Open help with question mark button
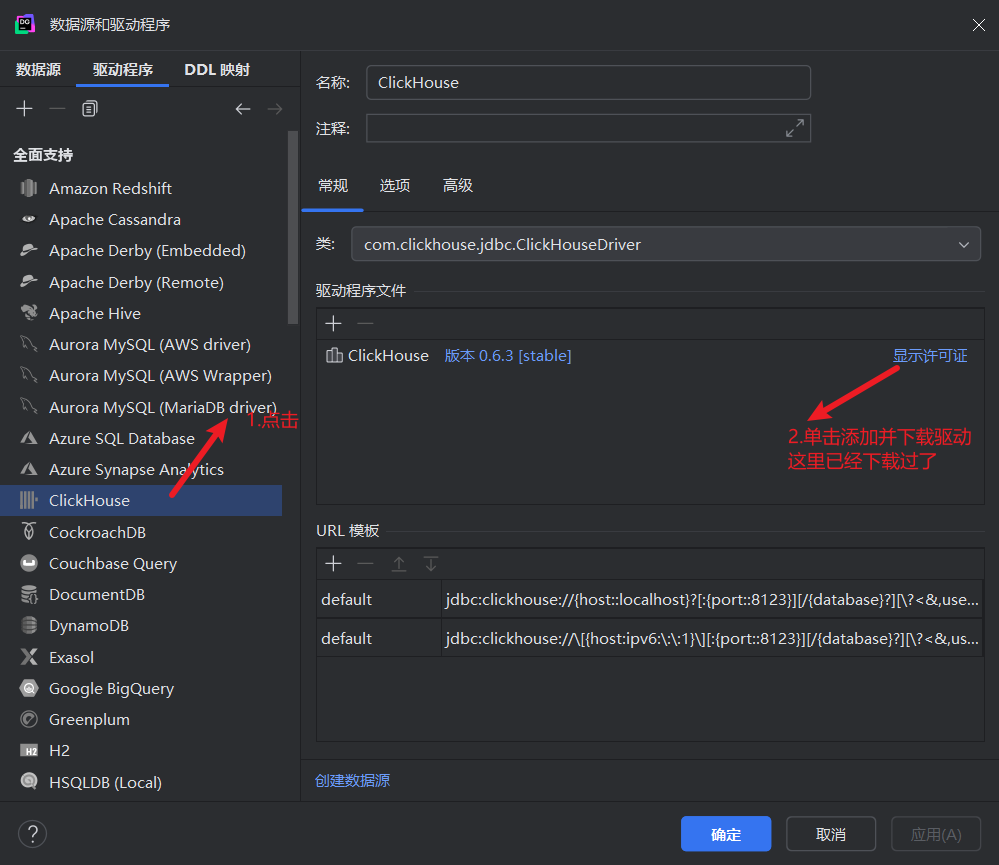The image size is (999, 865). [x=32, y=834]
